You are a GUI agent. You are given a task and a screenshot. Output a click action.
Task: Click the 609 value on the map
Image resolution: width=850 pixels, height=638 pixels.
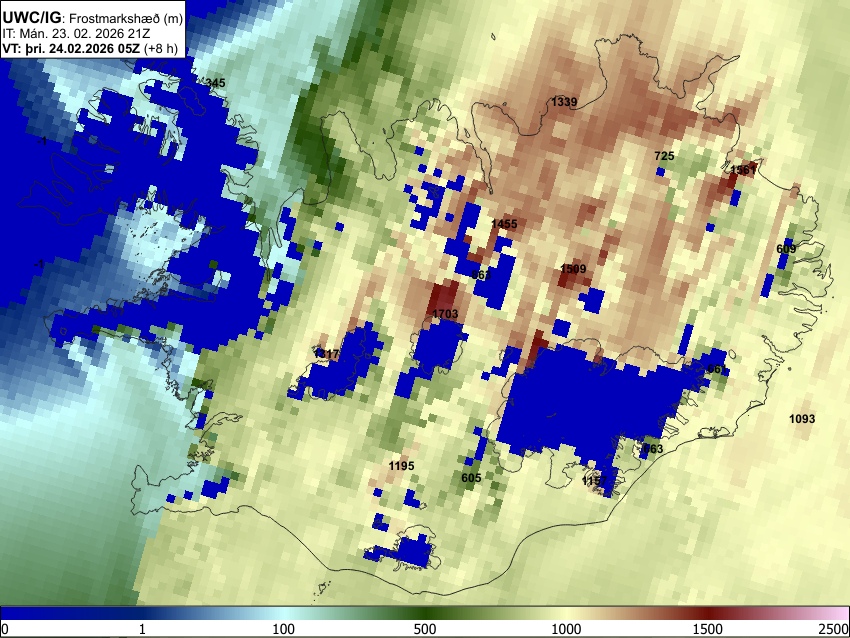point(786,249)
